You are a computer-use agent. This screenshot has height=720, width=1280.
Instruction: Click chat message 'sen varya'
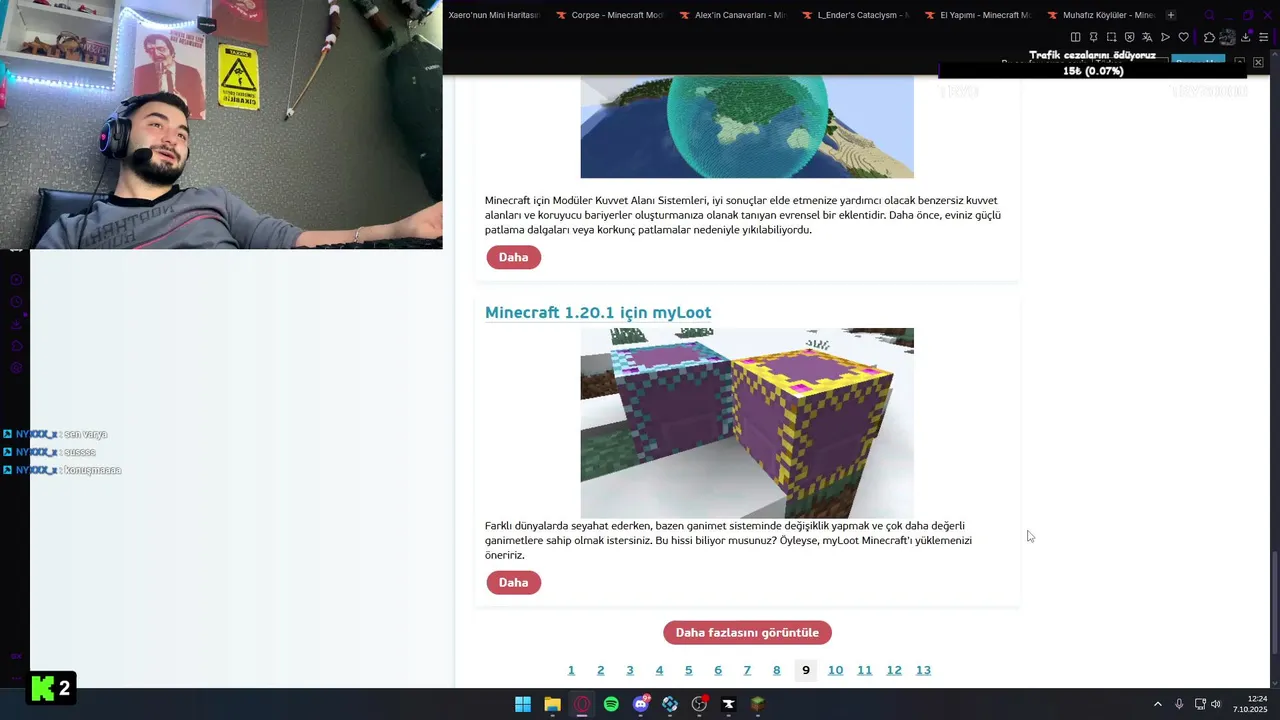pyautogui.click(x=86, y=434)
